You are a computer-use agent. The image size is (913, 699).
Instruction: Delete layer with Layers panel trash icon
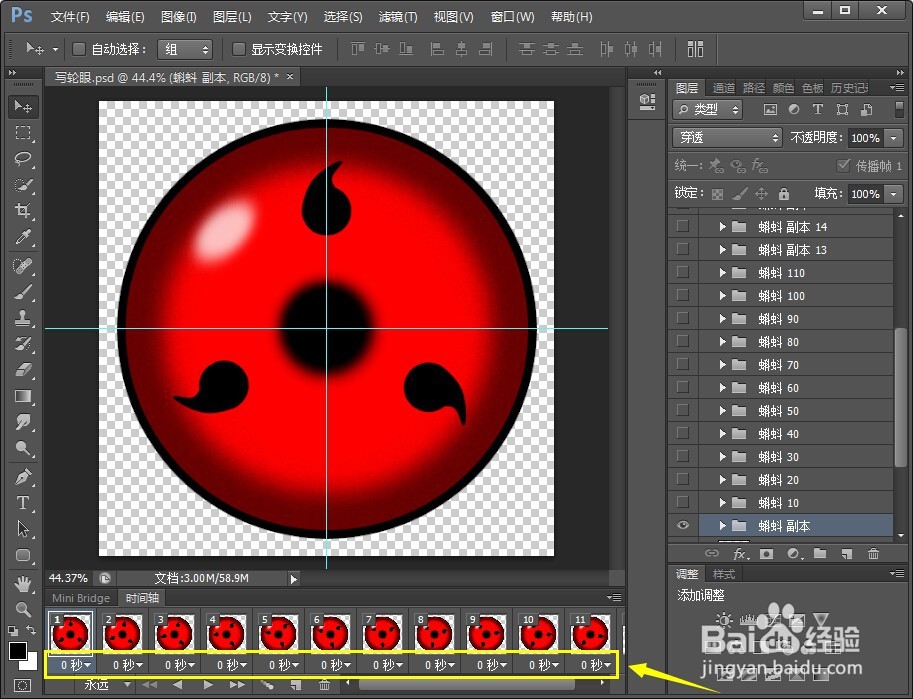click(873, 554)
